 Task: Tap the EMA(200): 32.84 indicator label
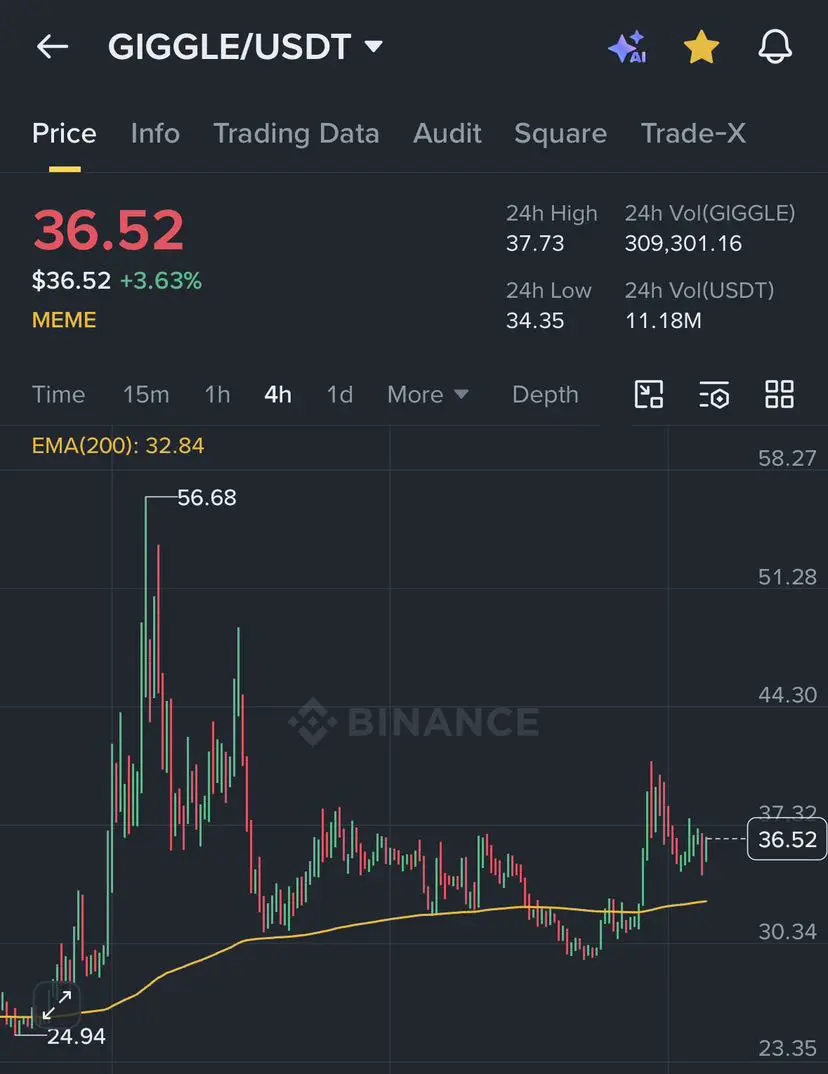[118, 446]
